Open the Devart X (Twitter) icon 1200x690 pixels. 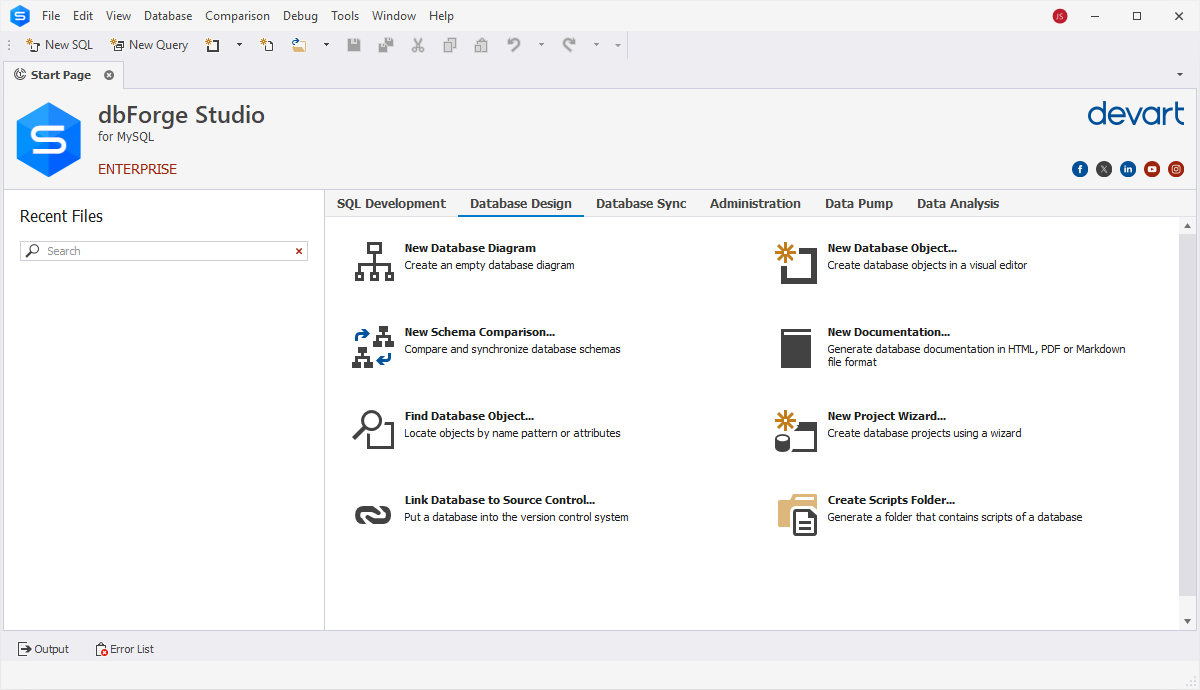coord(1104,169)
